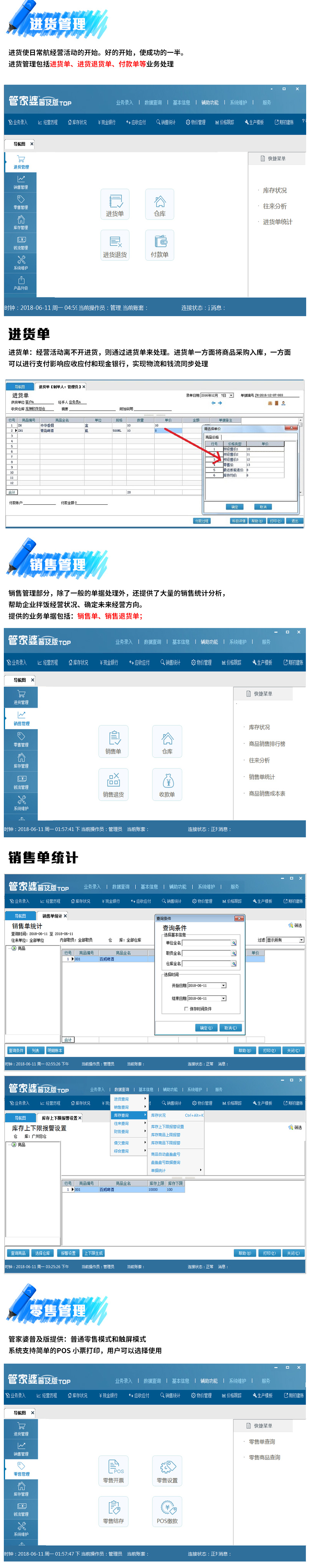Open the 付款单 module icon
This screenshot has width=310, height=1568.
[x=160, y=245]
